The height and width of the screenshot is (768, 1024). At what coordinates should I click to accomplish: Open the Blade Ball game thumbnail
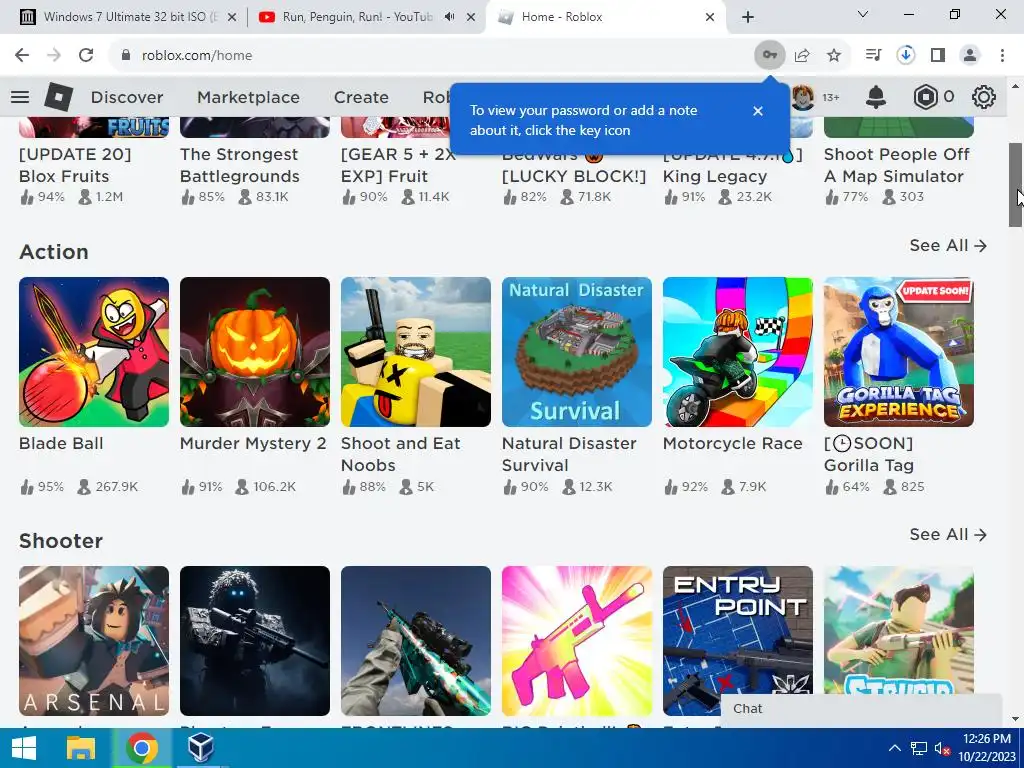[94, 352]
